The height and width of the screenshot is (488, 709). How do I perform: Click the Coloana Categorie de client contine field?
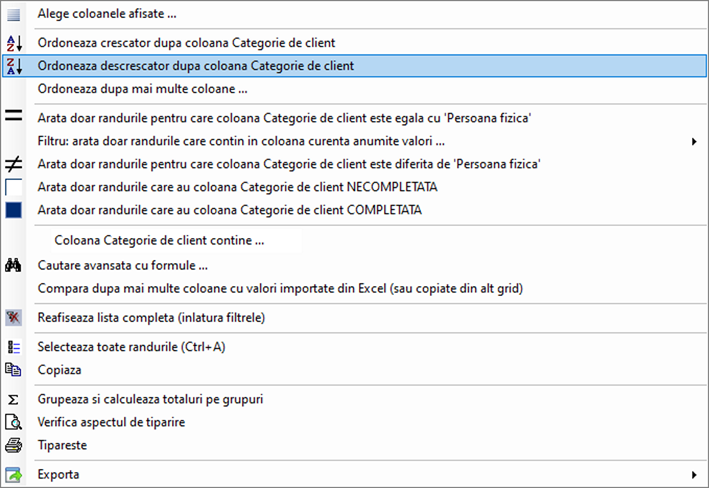click(x=176, y=240)
